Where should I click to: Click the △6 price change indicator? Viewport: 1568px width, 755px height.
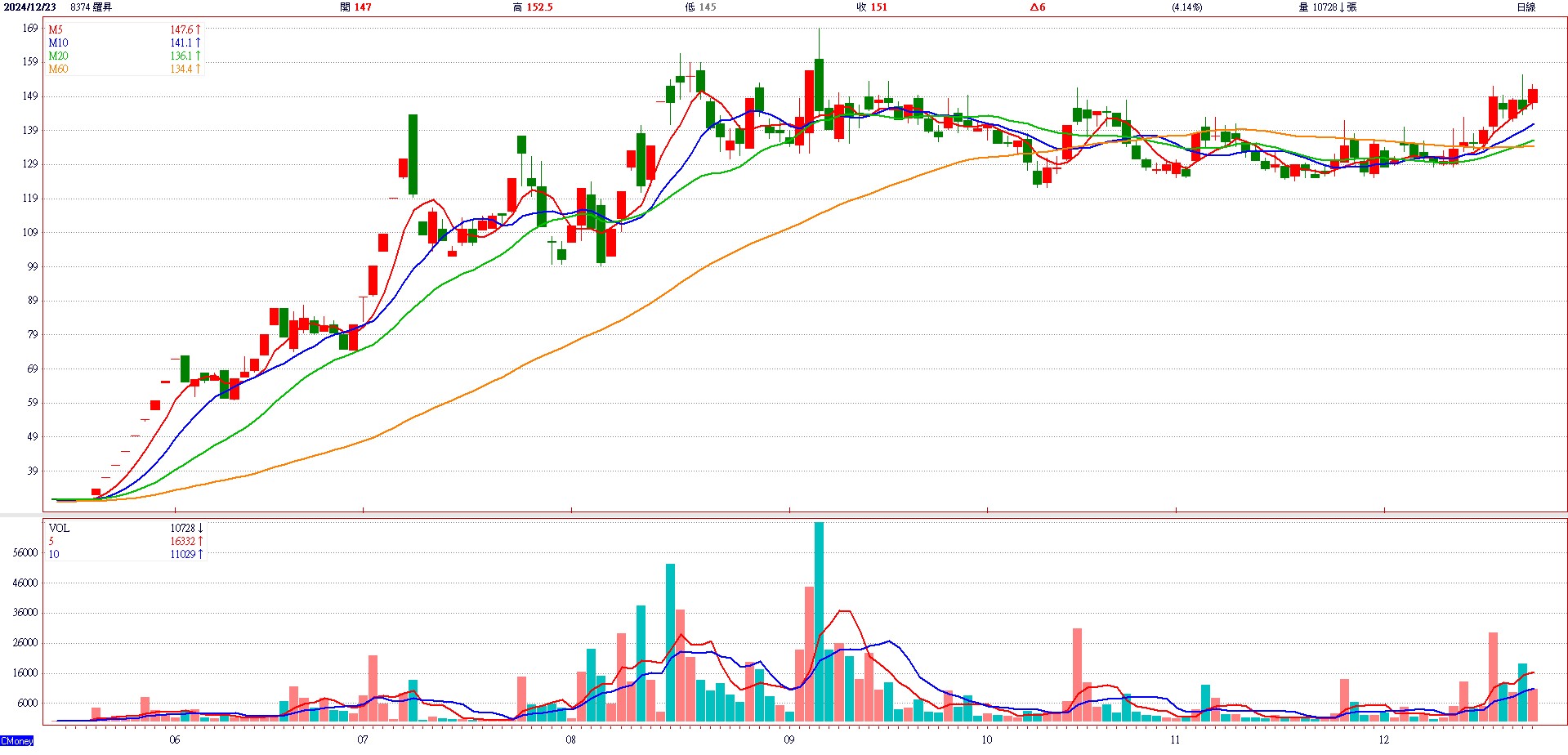click(x=1037, y=7)
